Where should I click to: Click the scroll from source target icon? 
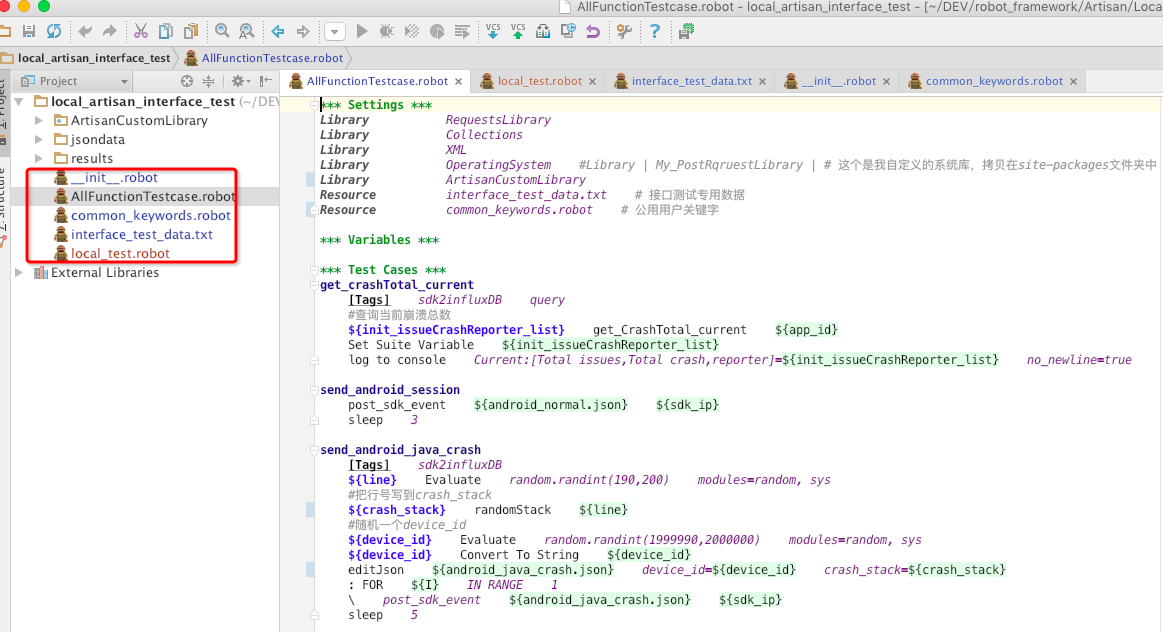coord(186,81)
